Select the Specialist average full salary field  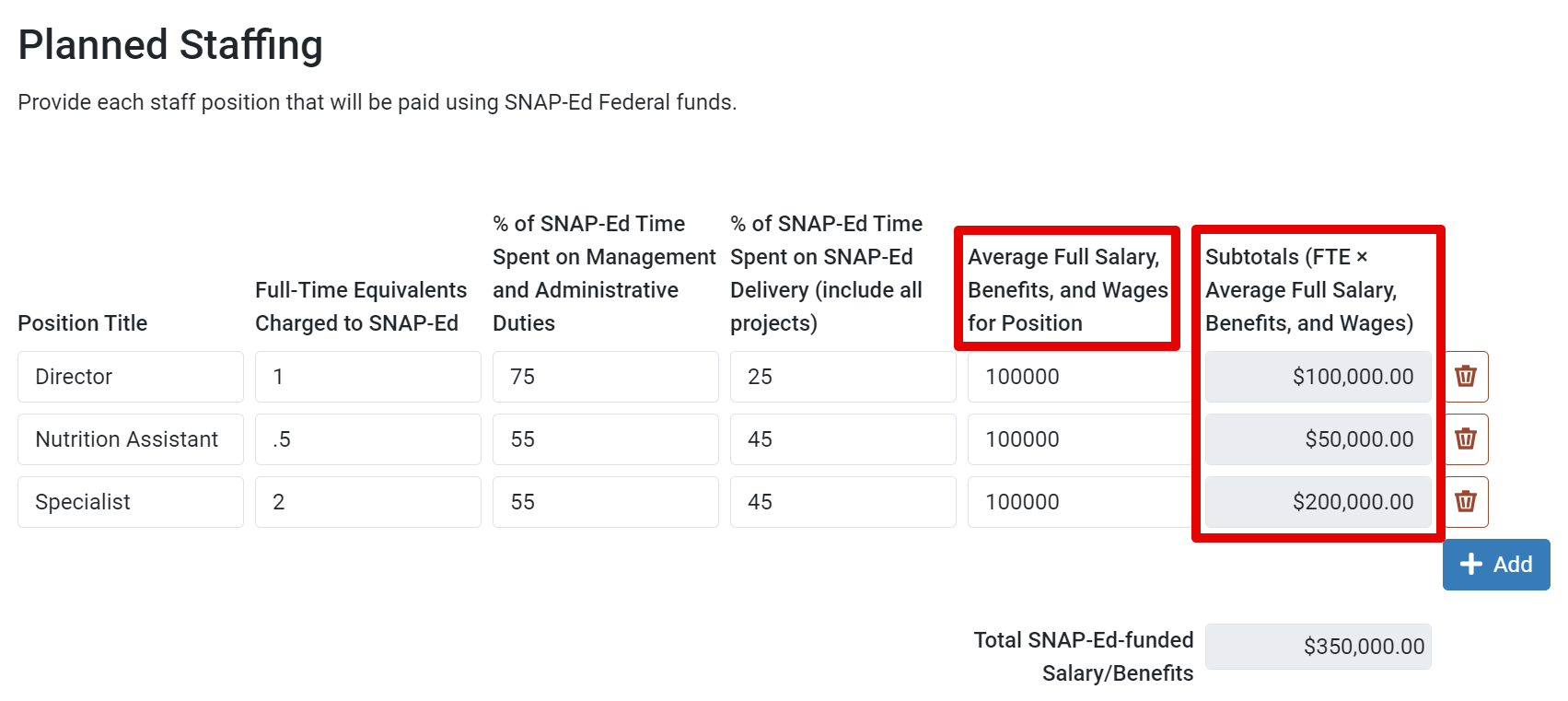(x=1077, y=502)
